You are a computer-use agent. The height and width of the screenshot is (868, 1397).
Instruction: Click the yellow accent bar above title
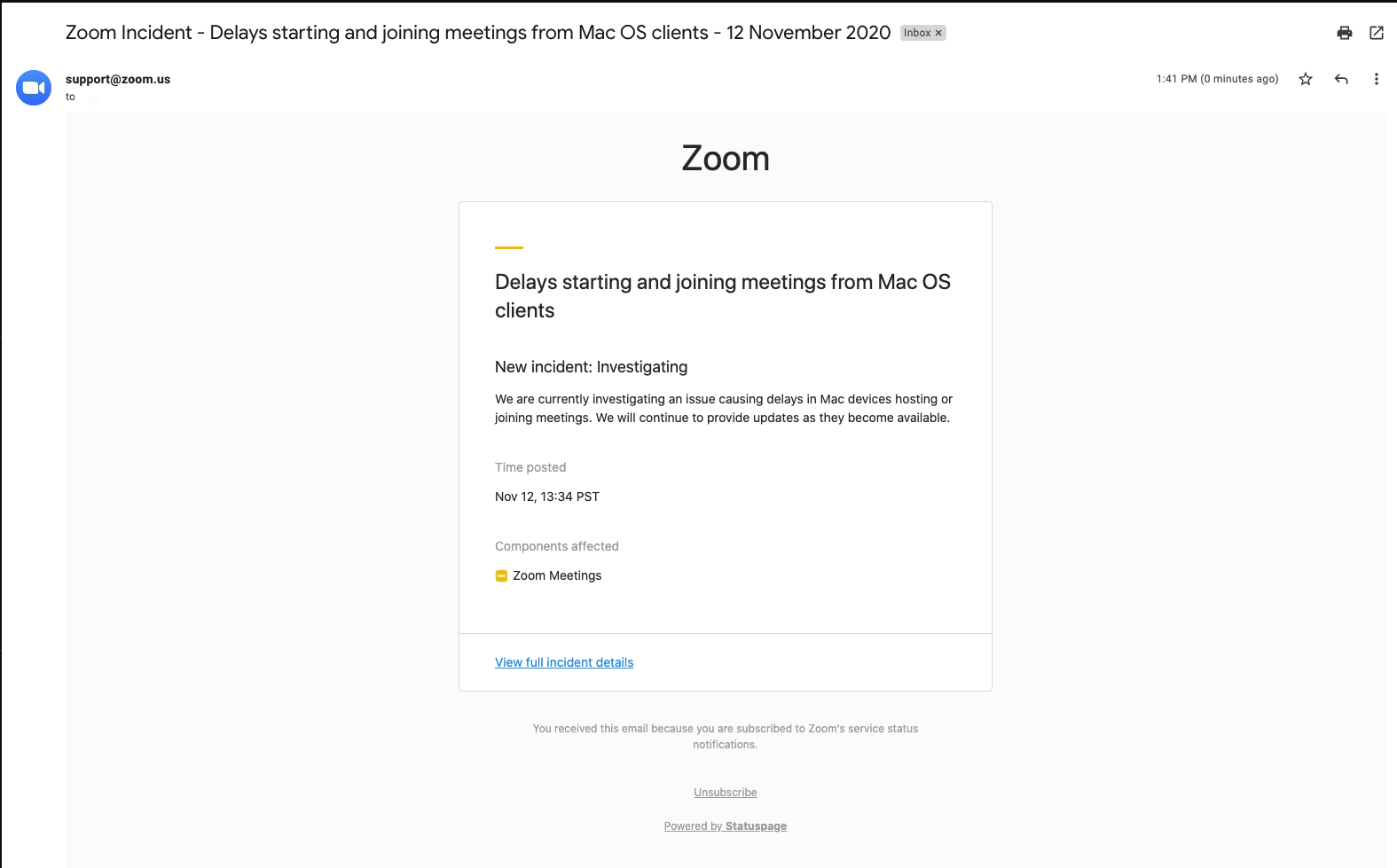(509, 247)
